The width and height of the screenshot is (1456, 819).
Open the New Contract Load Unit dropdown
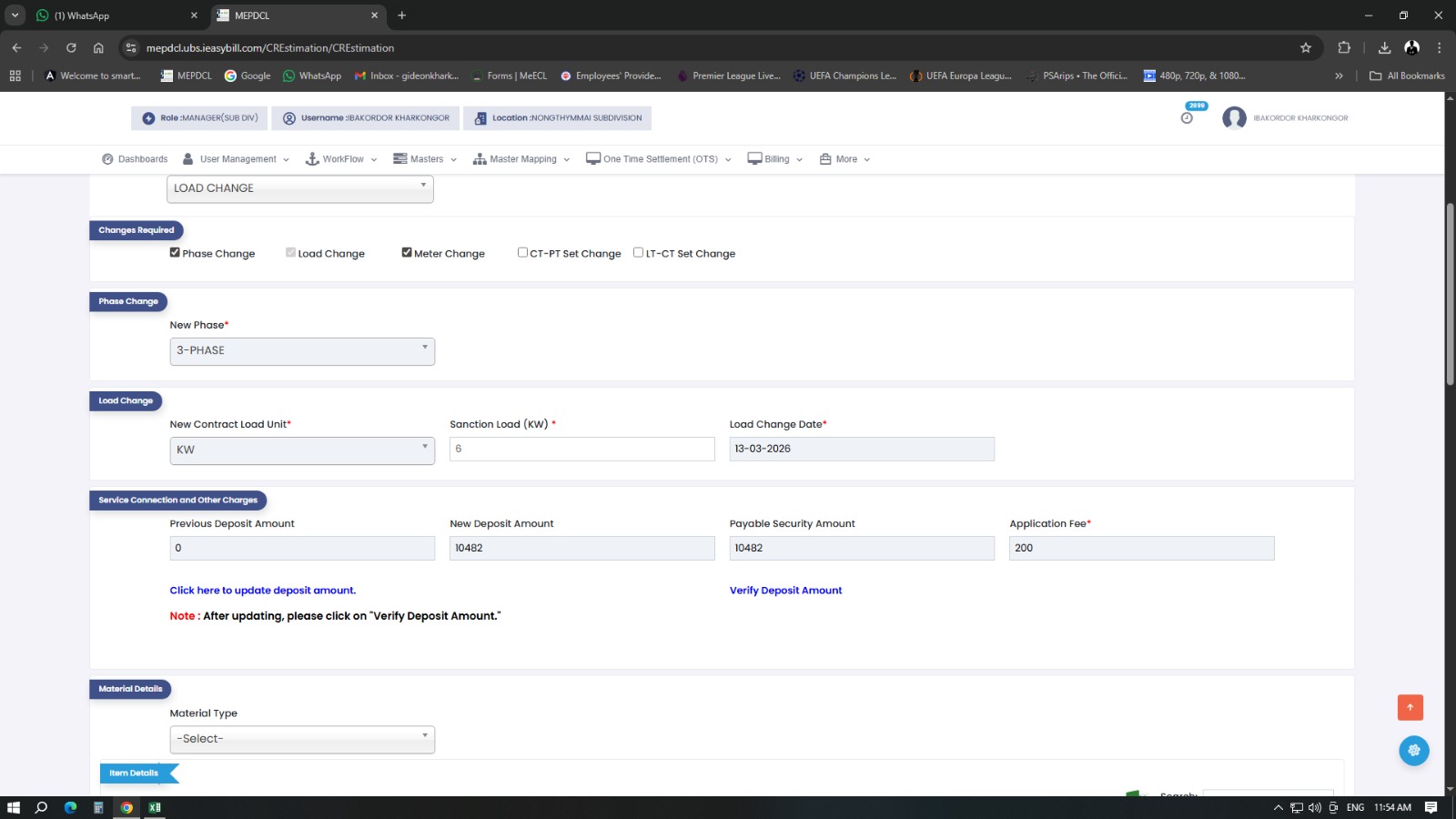[x=302, y=450]
